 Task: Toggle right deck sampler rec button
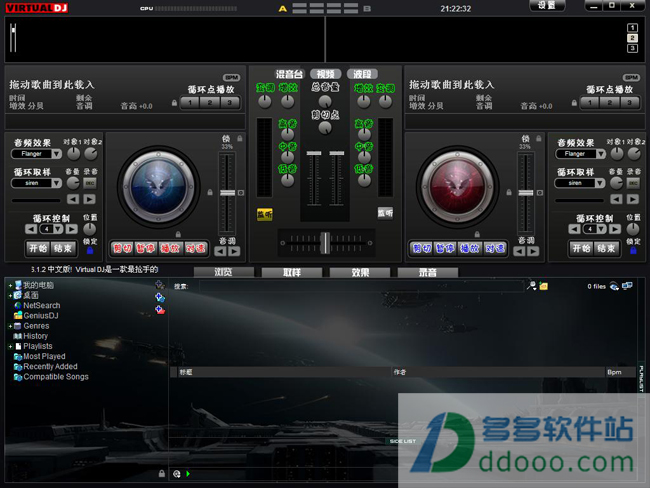(x=633, y=183)
